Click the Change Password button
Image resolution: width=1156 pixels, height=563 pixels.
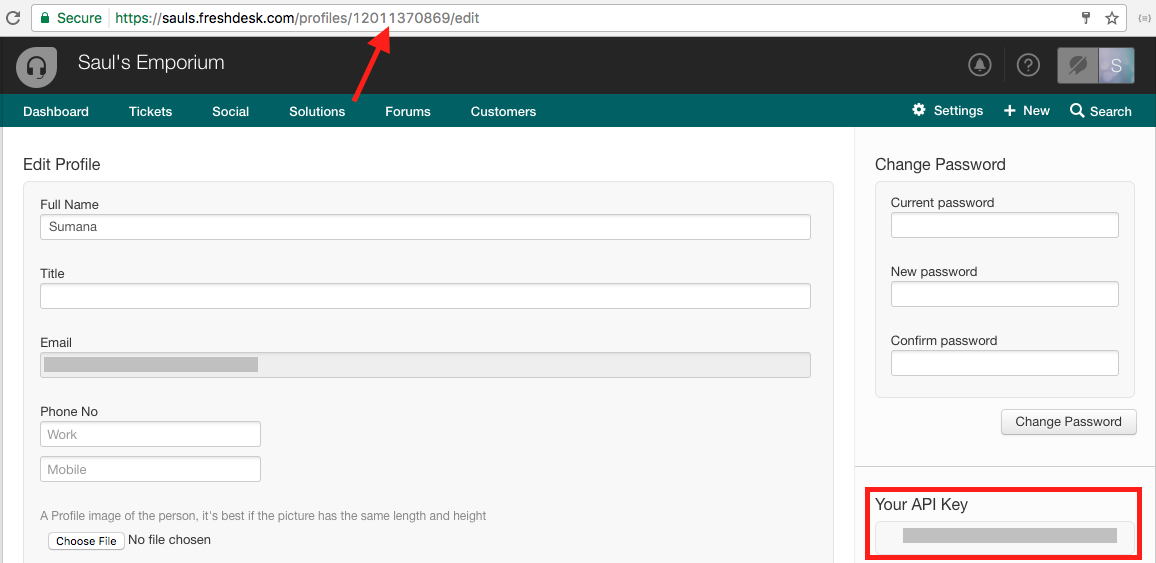[1068, 422]
